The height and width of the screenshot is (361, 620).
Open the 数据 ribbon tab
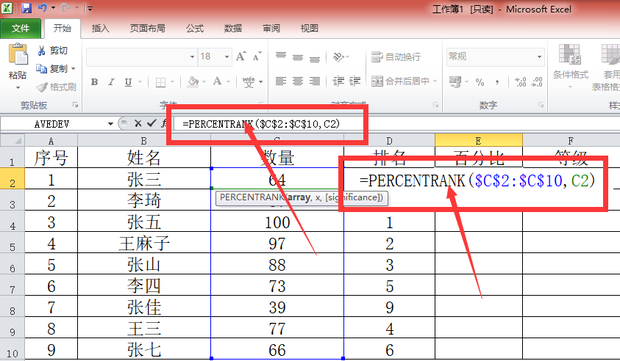coord(233,28)
